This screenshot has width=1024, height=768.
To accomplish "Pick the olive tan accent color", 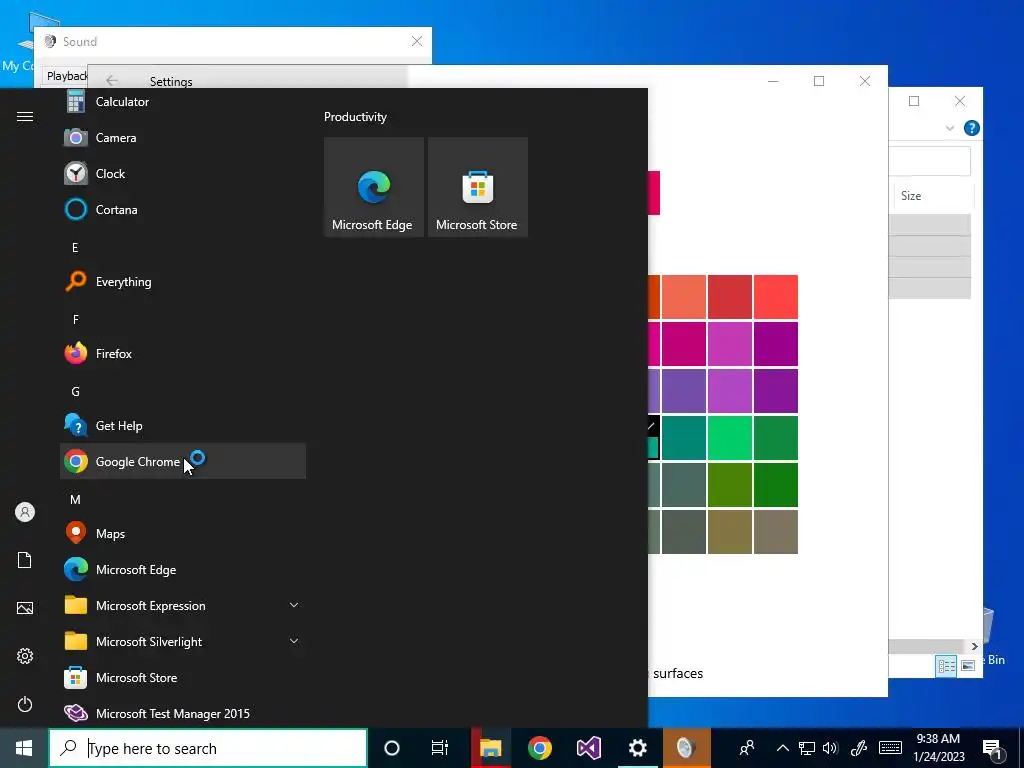I will (729, 532).
